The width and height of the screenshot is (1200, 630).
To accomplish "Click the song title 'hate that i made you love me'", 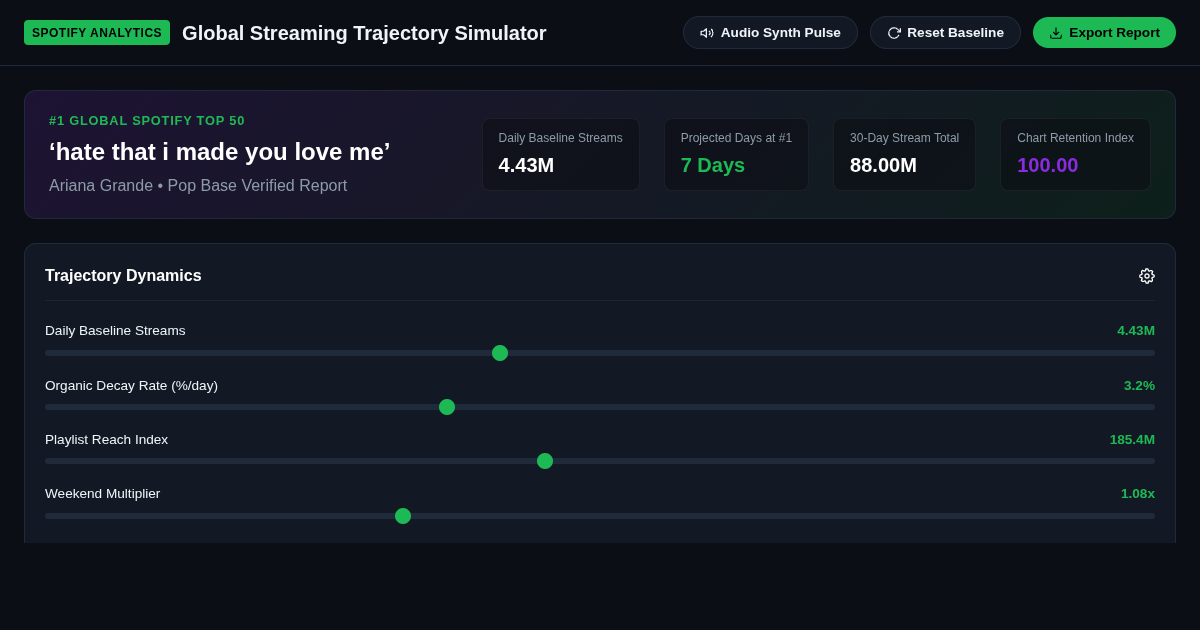I will pyautogui.click(x=220, y=152).
